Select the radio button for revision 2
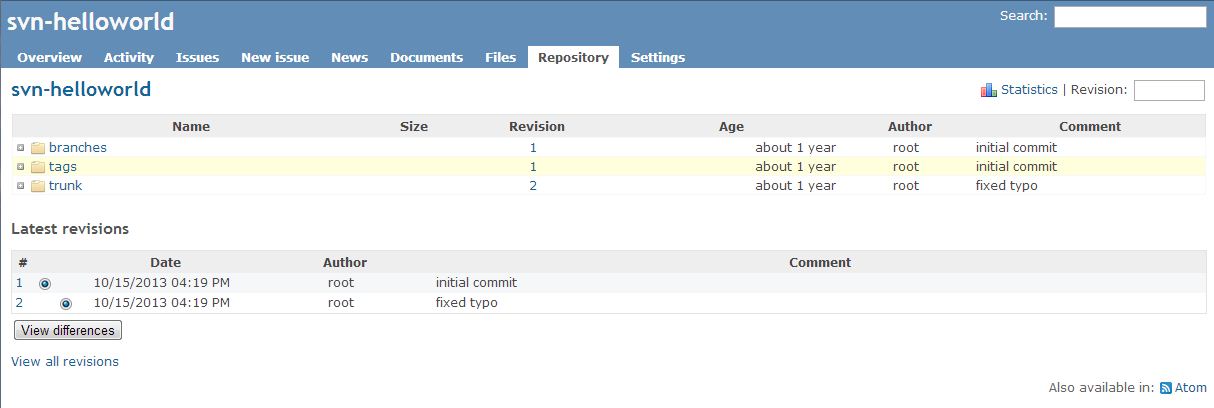This screenshot has width=1214, height=408. pos(66,303)
